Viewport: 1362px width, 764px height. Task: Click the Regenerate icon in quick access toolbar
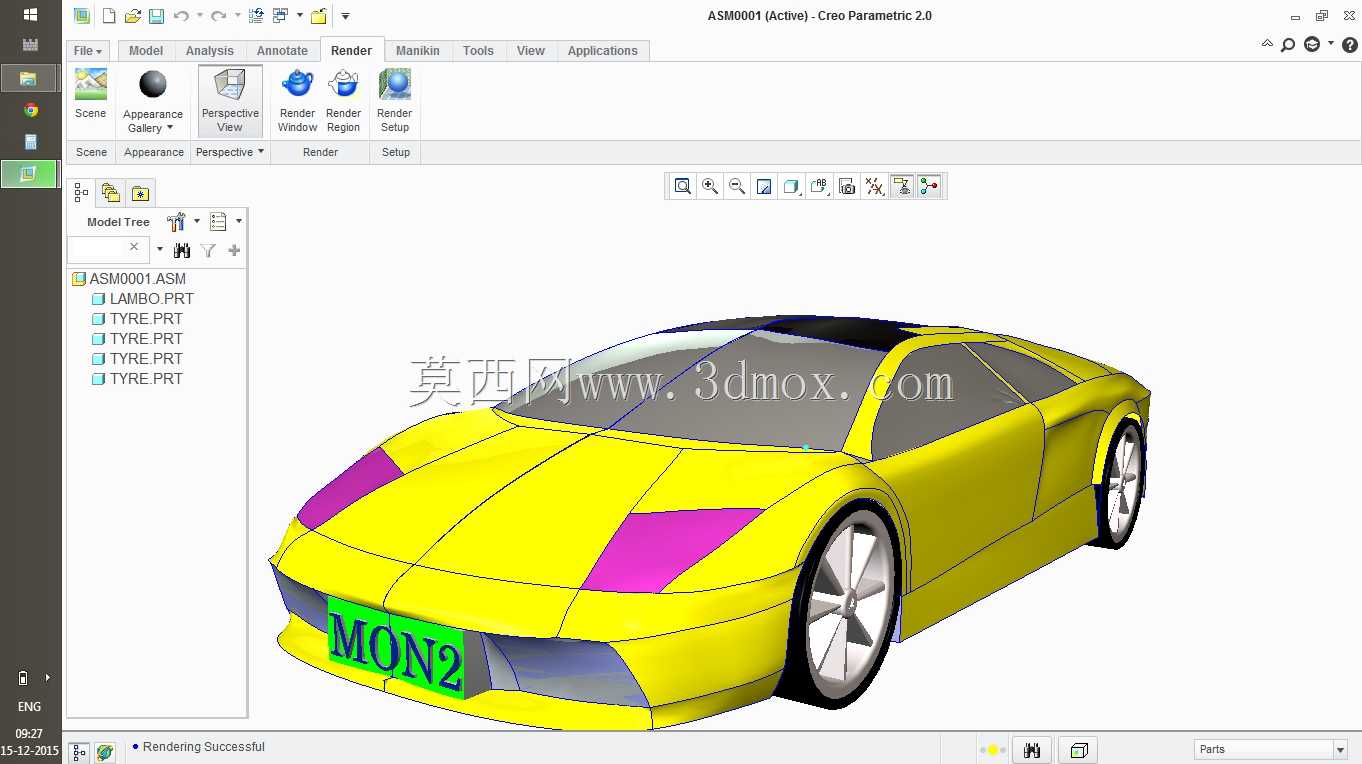(256, 16)
